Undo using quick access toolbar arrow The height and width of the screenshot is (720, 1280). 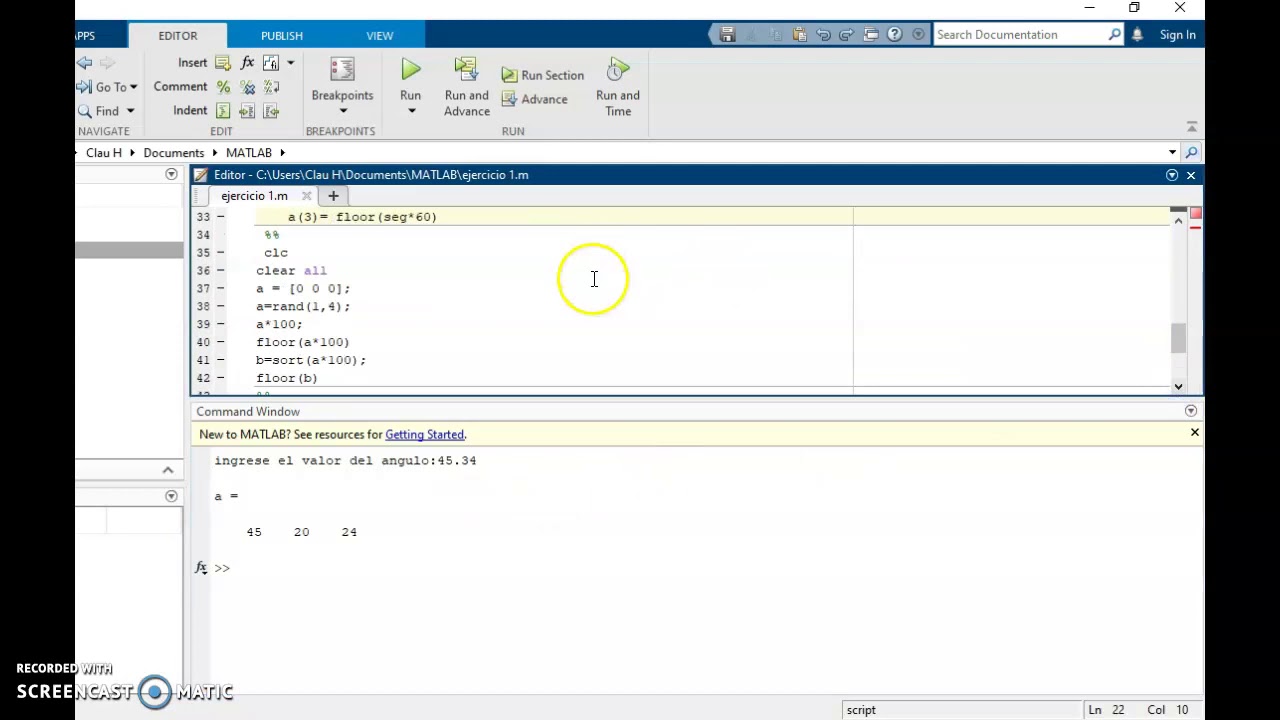(823, 35)
